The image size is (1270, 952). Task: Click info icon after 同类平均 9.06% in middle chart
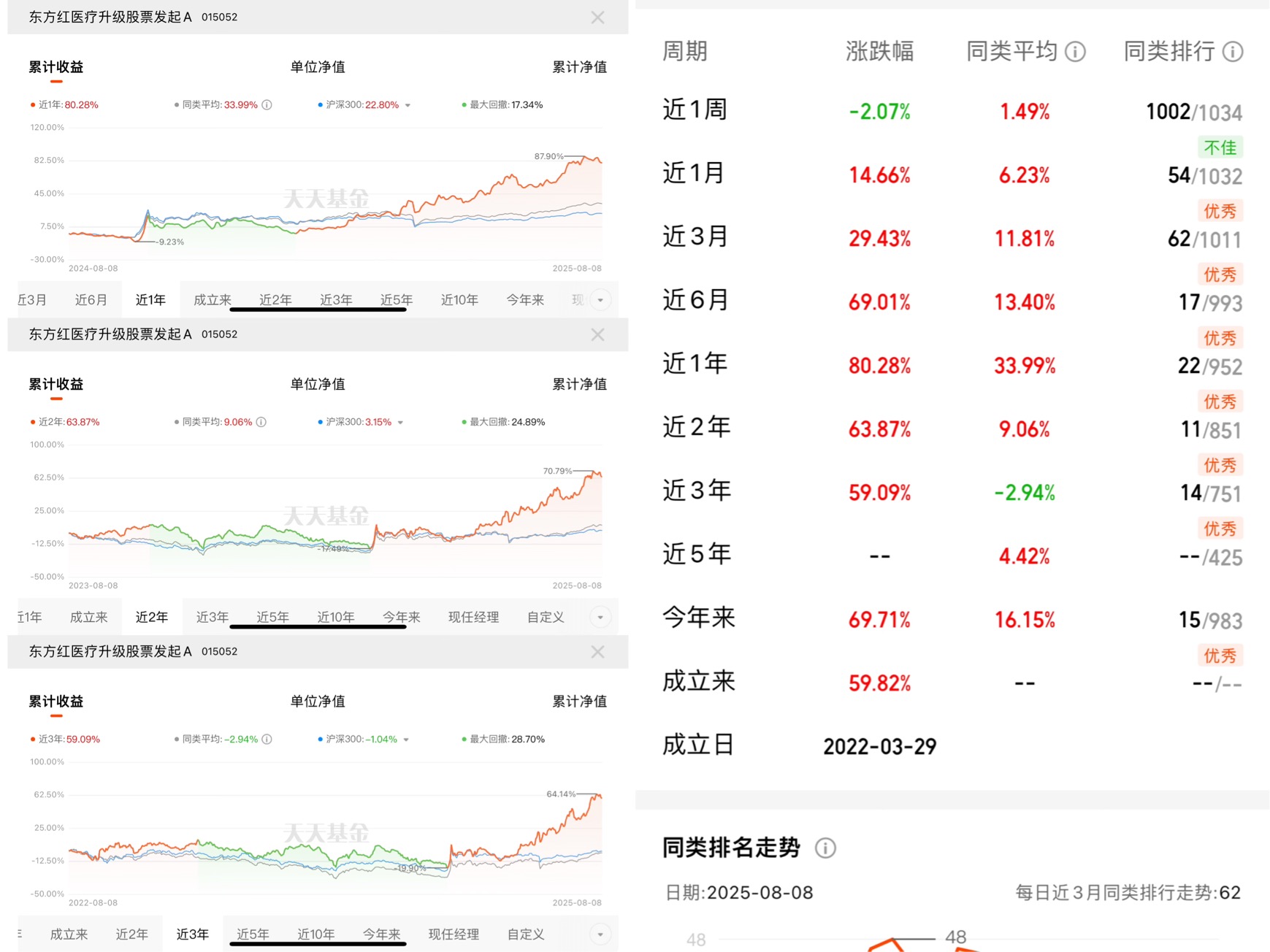[x=261, y=422]
